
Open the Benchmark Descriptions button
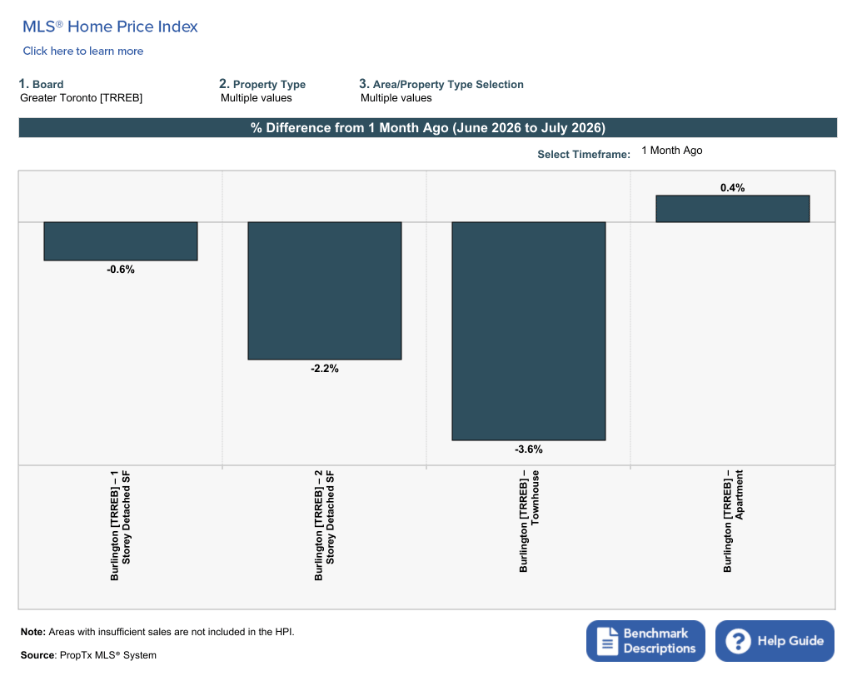[645, 640]
